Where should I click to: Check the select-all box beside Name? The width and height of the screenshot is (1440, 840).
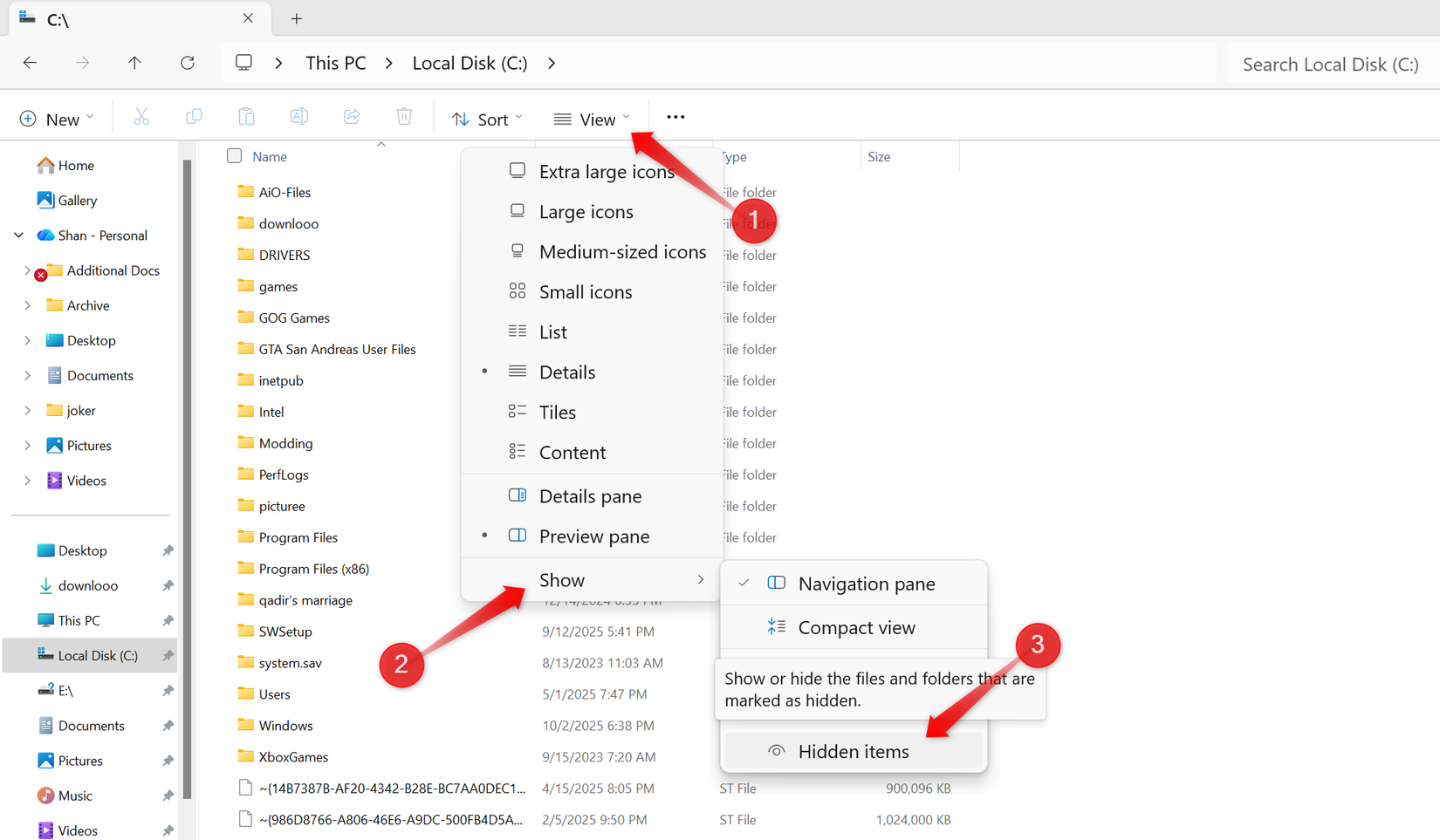point(234,155)
